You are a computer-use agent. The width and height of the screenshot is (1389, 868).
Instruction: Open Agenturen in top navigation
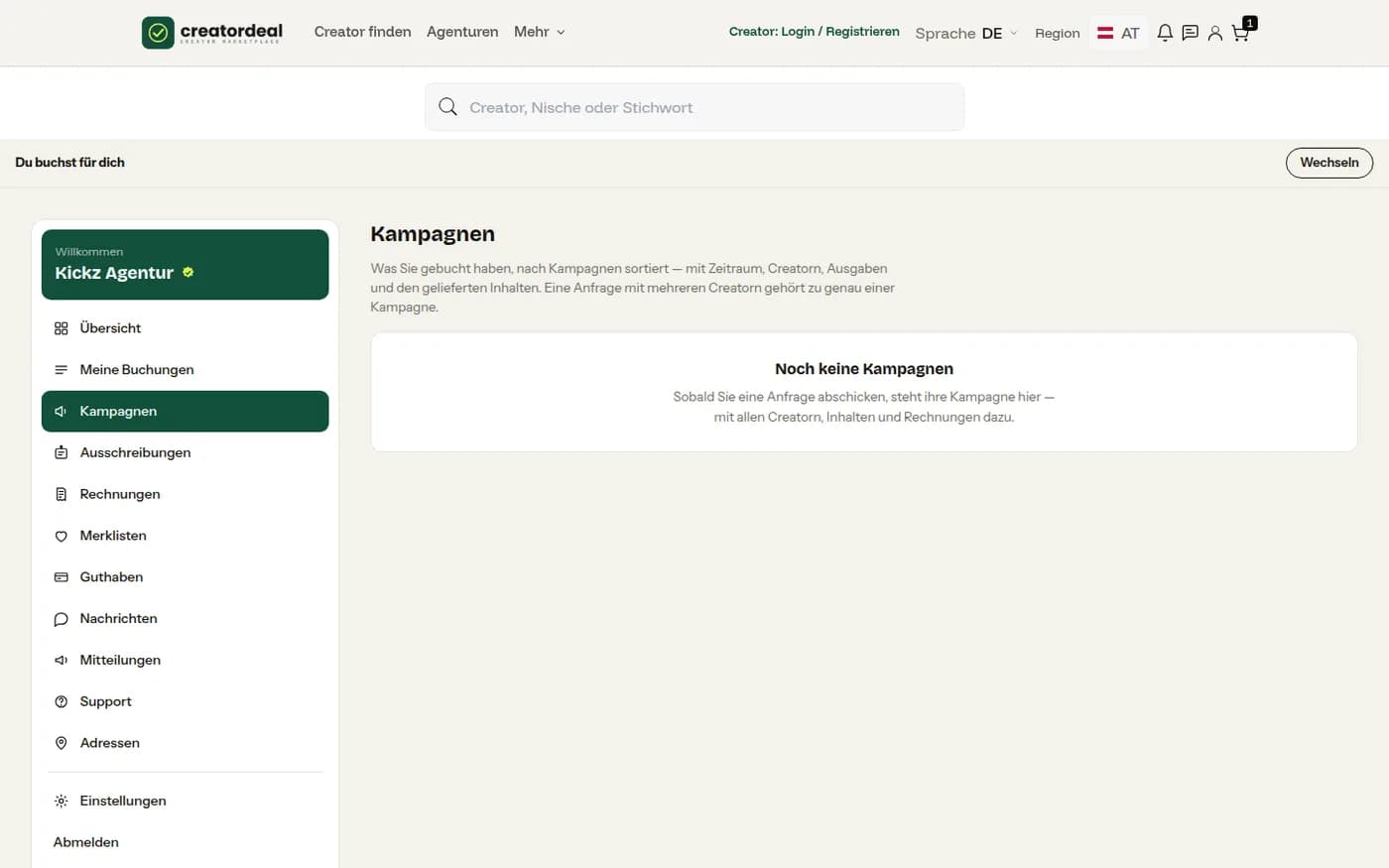coord(462,32)
